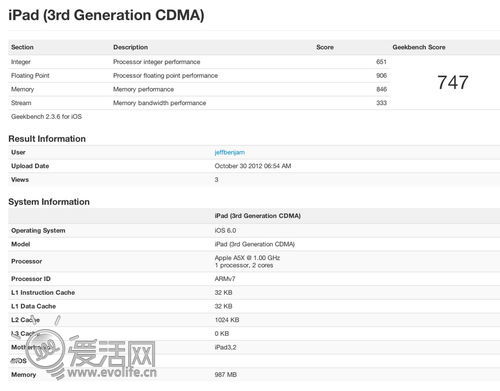Click the Views count value 3
The image size is (500, 391).
(216, 179)
